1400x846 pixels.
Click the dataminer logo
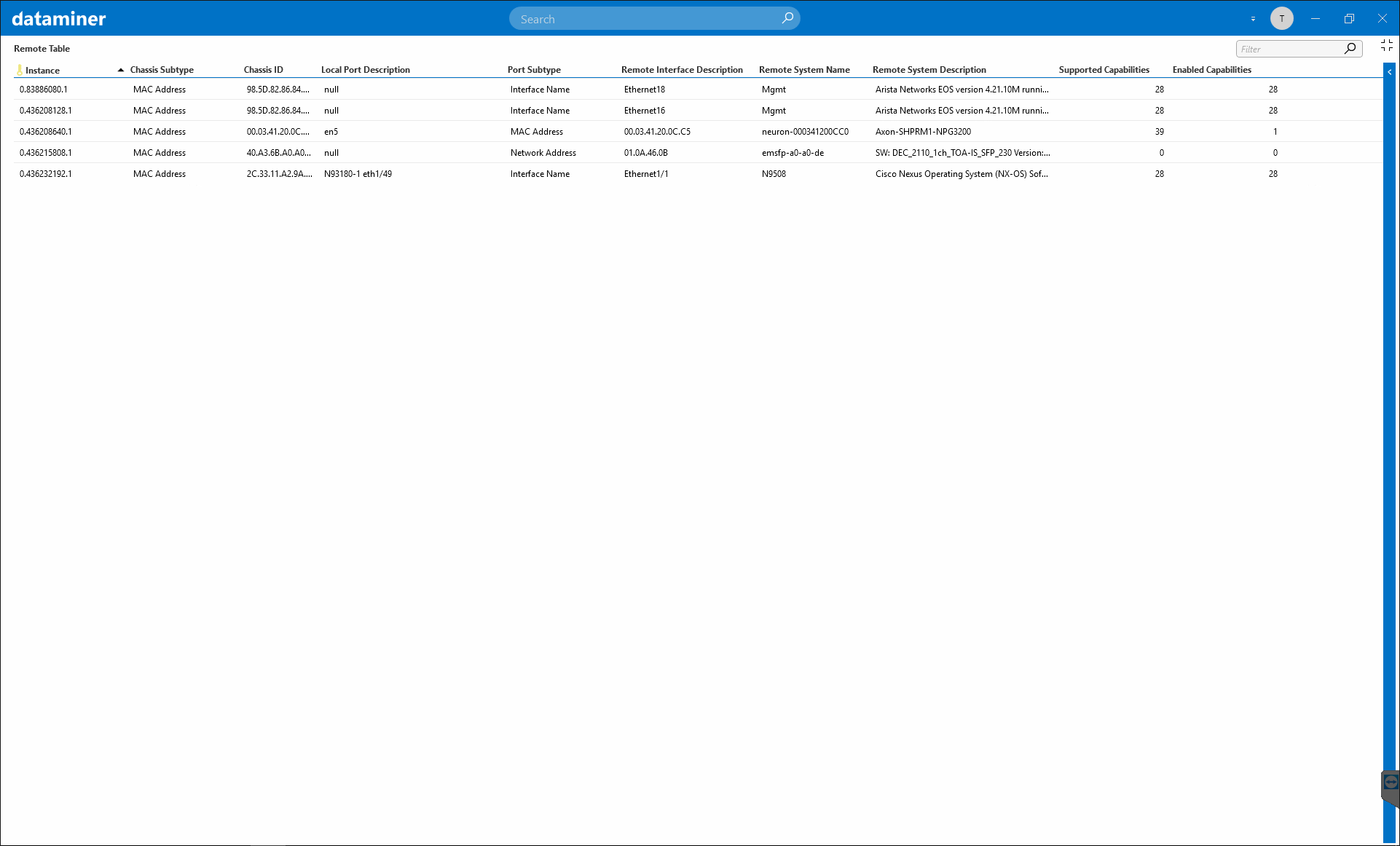[x=59, y=19]
